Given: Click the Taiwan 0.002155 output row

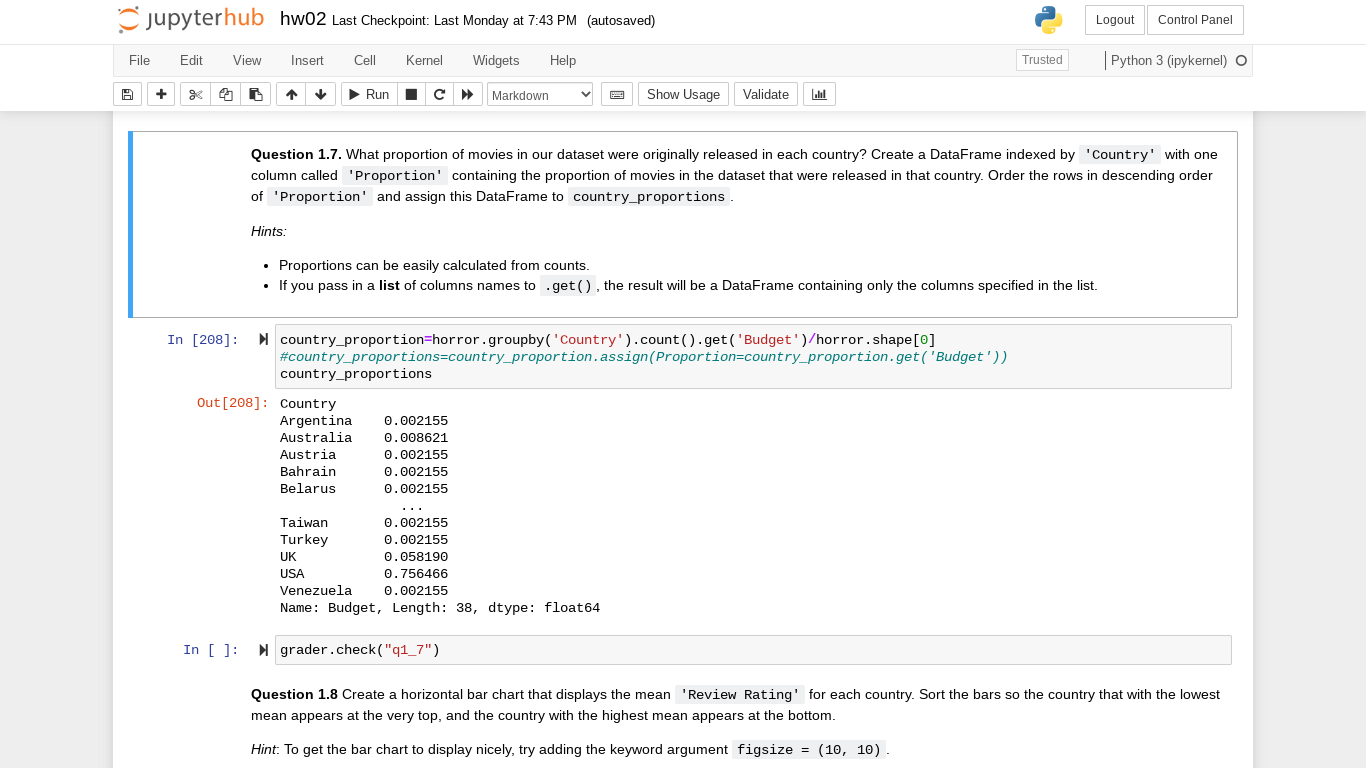Looking at the screenshot, I should [364, 523].
